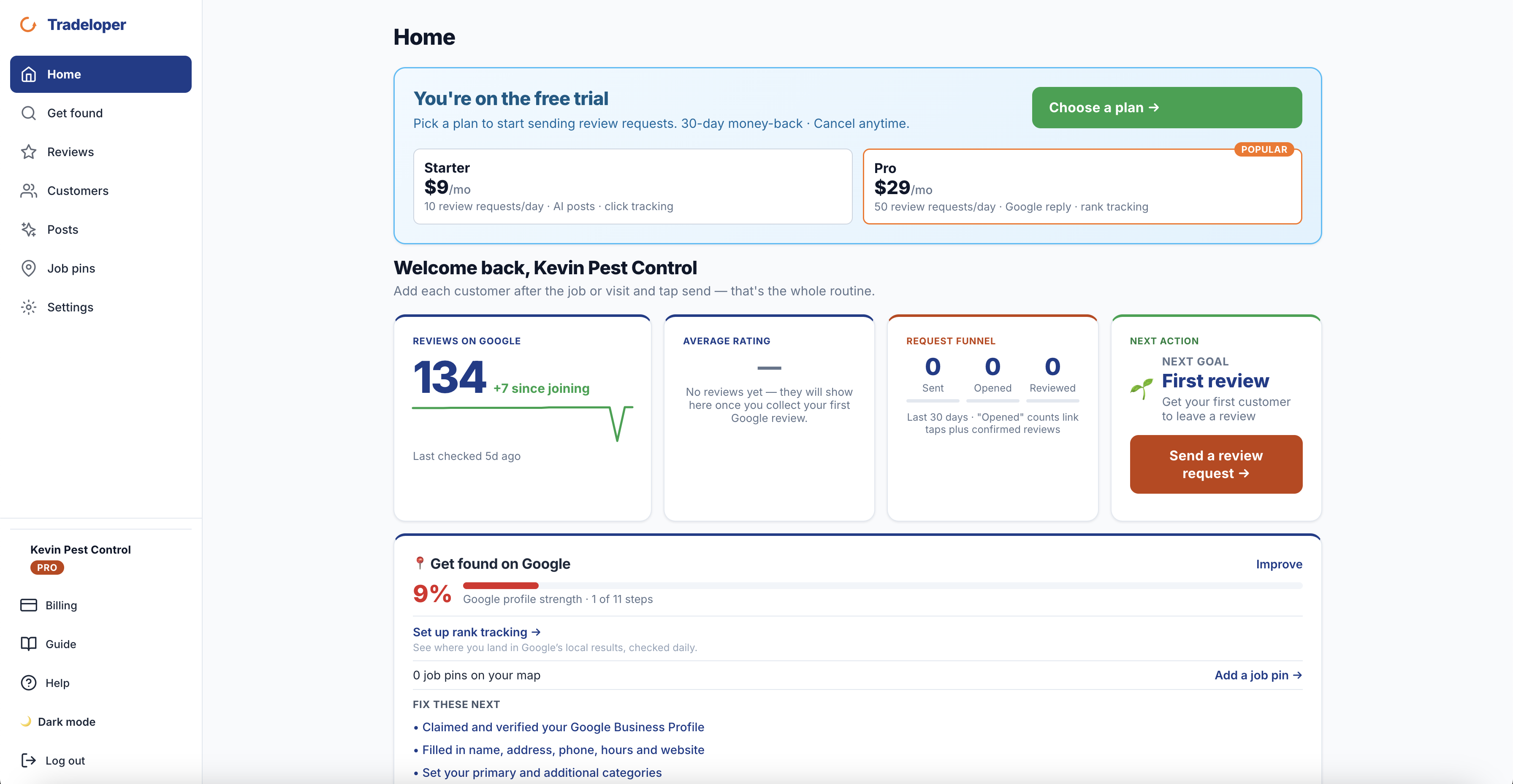Open the Customers page
1513x784 pixels.
100,191
